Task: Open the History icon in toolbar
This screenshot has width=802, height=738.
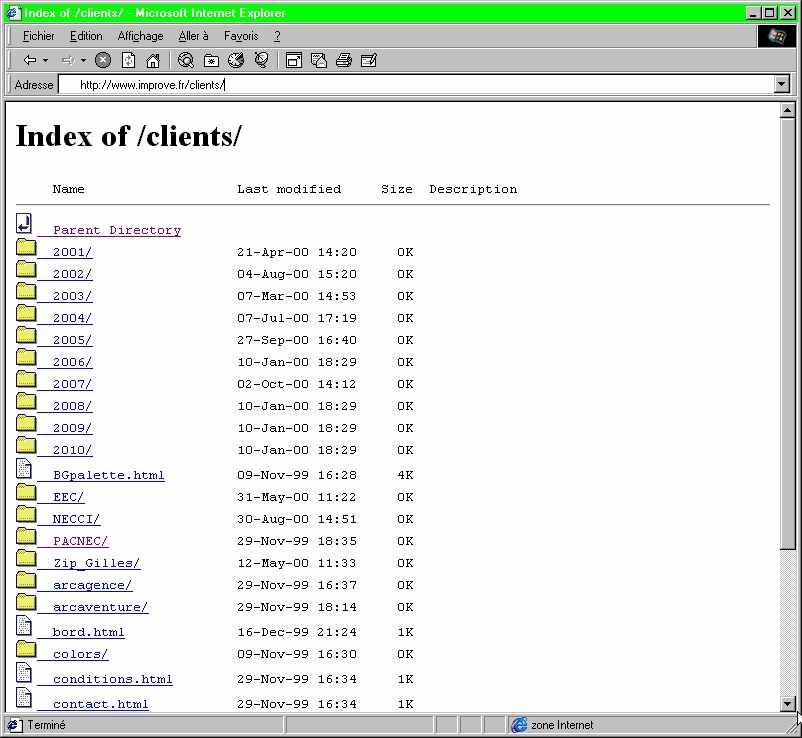Action: 236,60
